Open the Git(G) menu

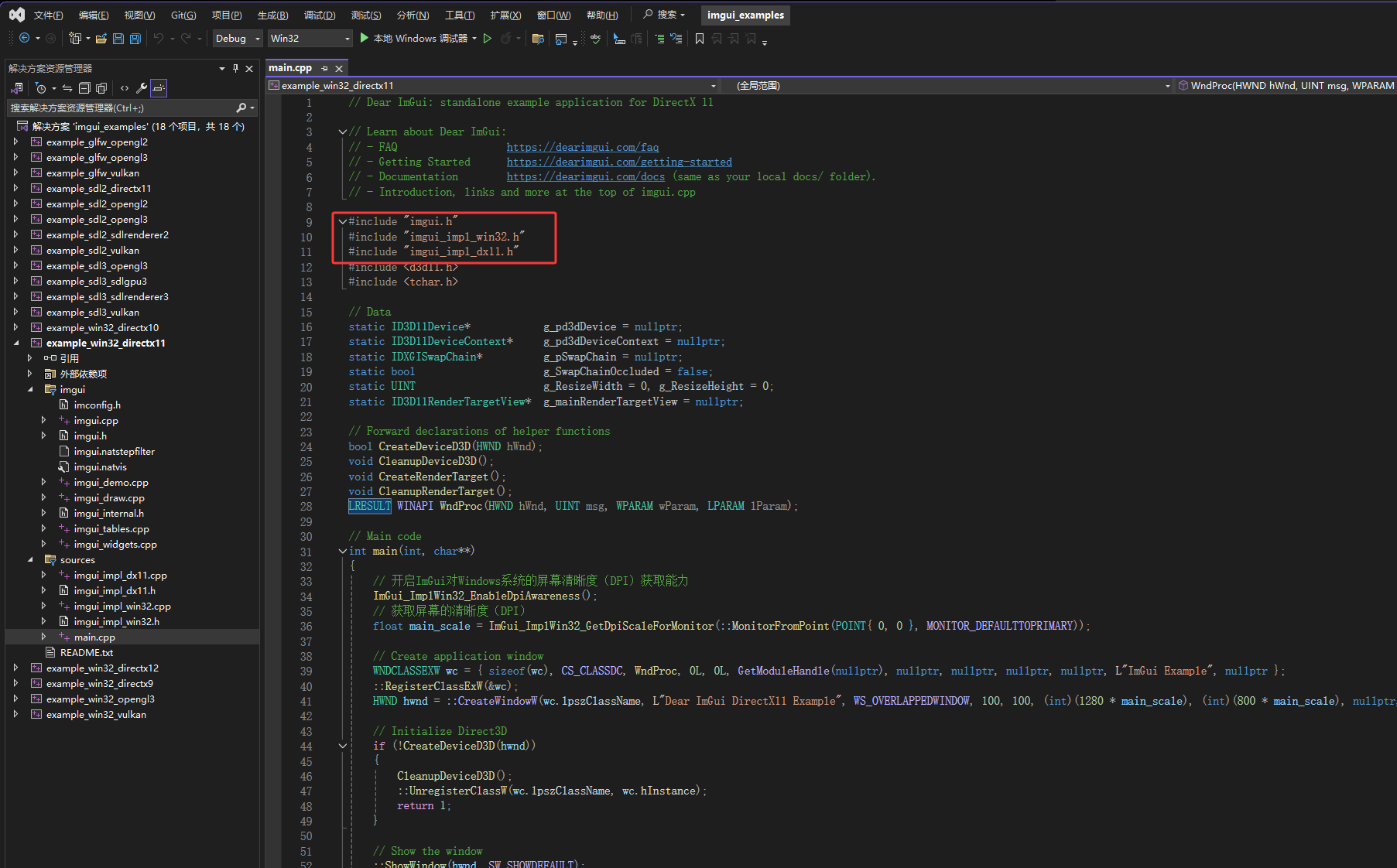(183, 15)
